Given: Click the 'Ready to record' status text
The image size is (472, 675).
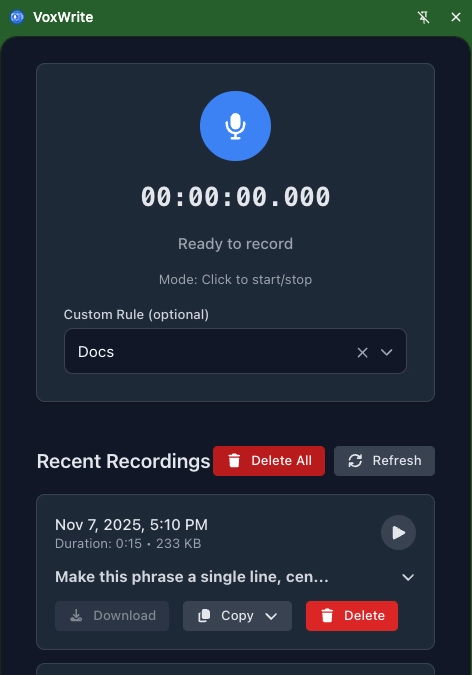Looking at the screenshot, I should click(x=235, y=244).
